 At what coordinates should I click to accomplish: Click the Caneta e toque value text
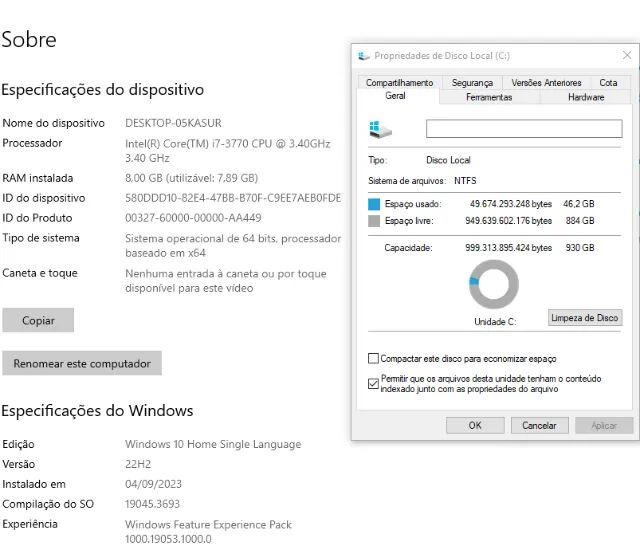[x=226, y=280]
